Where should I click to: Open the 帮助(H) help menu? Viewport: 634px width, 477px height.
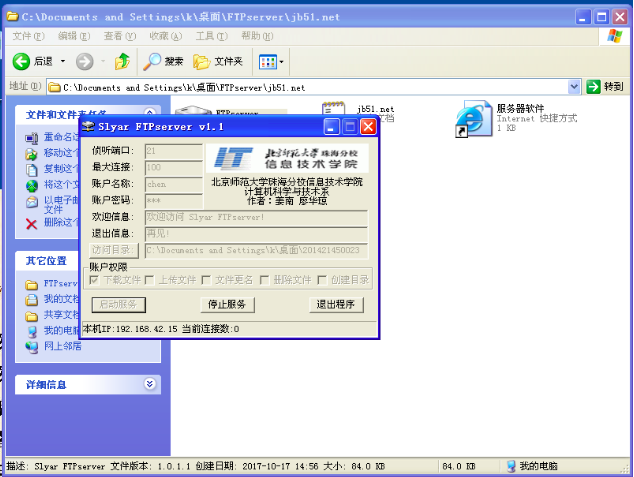[x=257, y=36]
